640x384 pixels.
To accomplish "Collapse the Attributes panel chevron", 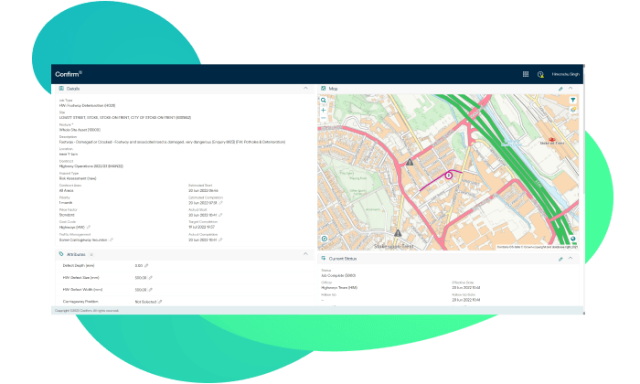I will pos(305,254).
